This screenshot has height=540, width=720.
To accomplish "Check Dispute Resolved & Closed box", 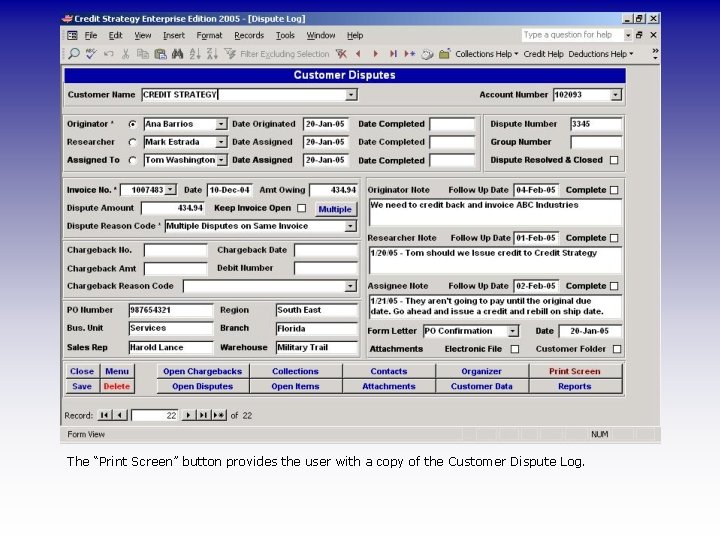I will pos(614,160).
